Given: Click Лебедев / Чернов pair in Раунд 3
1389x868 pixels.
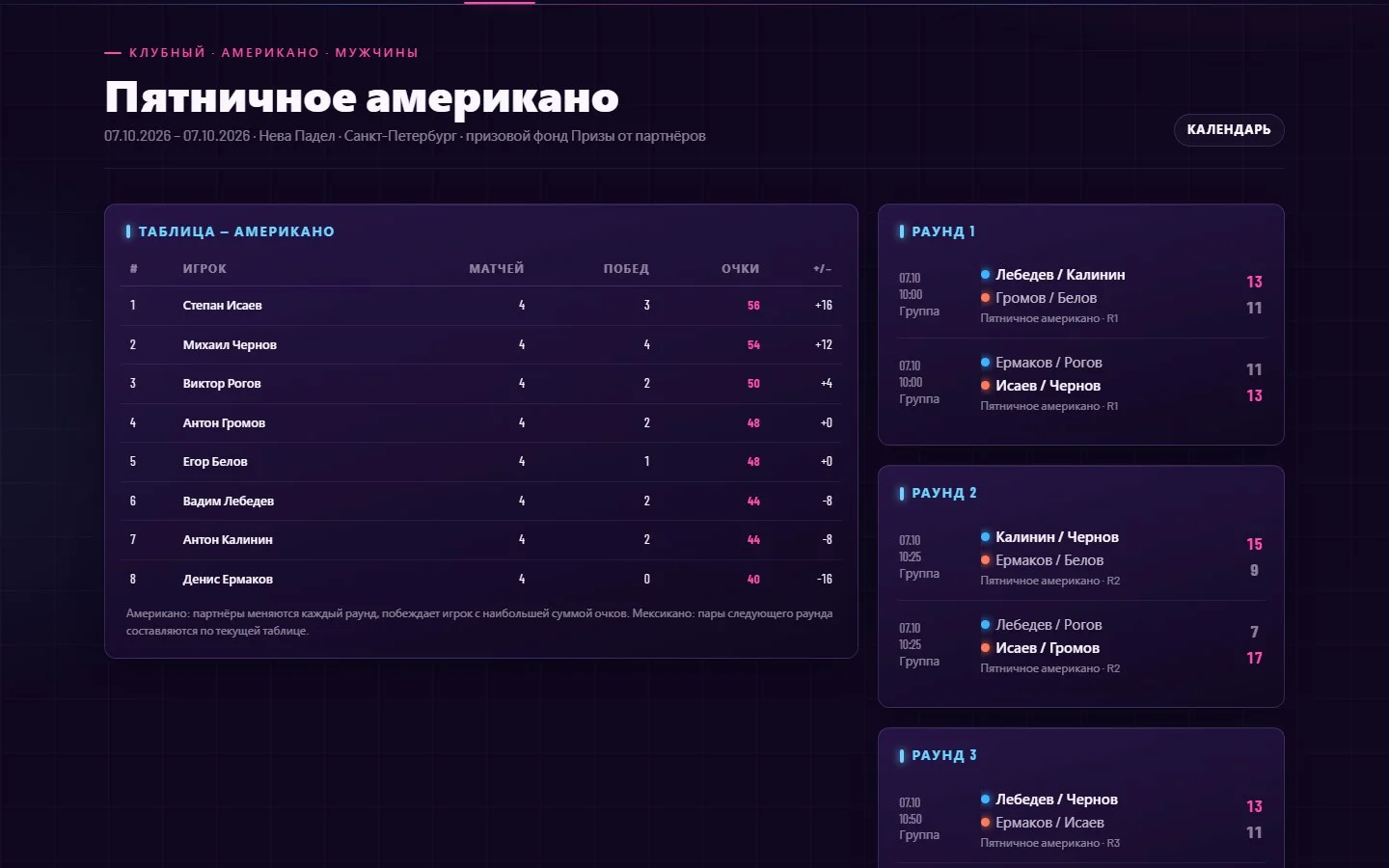Looking at the screenshot, I should (x=1056, y=800).
